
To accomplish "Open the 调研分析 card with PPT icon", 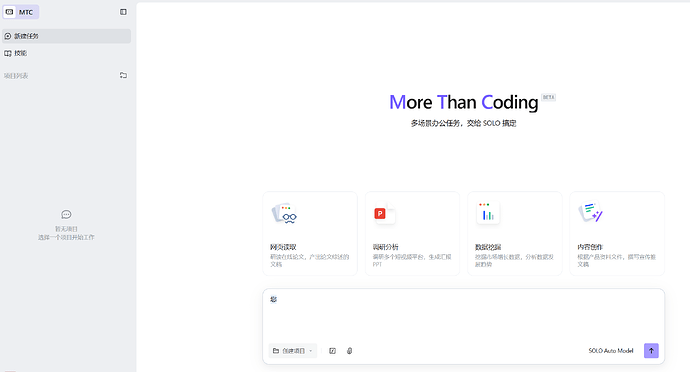I will [412, 233].
